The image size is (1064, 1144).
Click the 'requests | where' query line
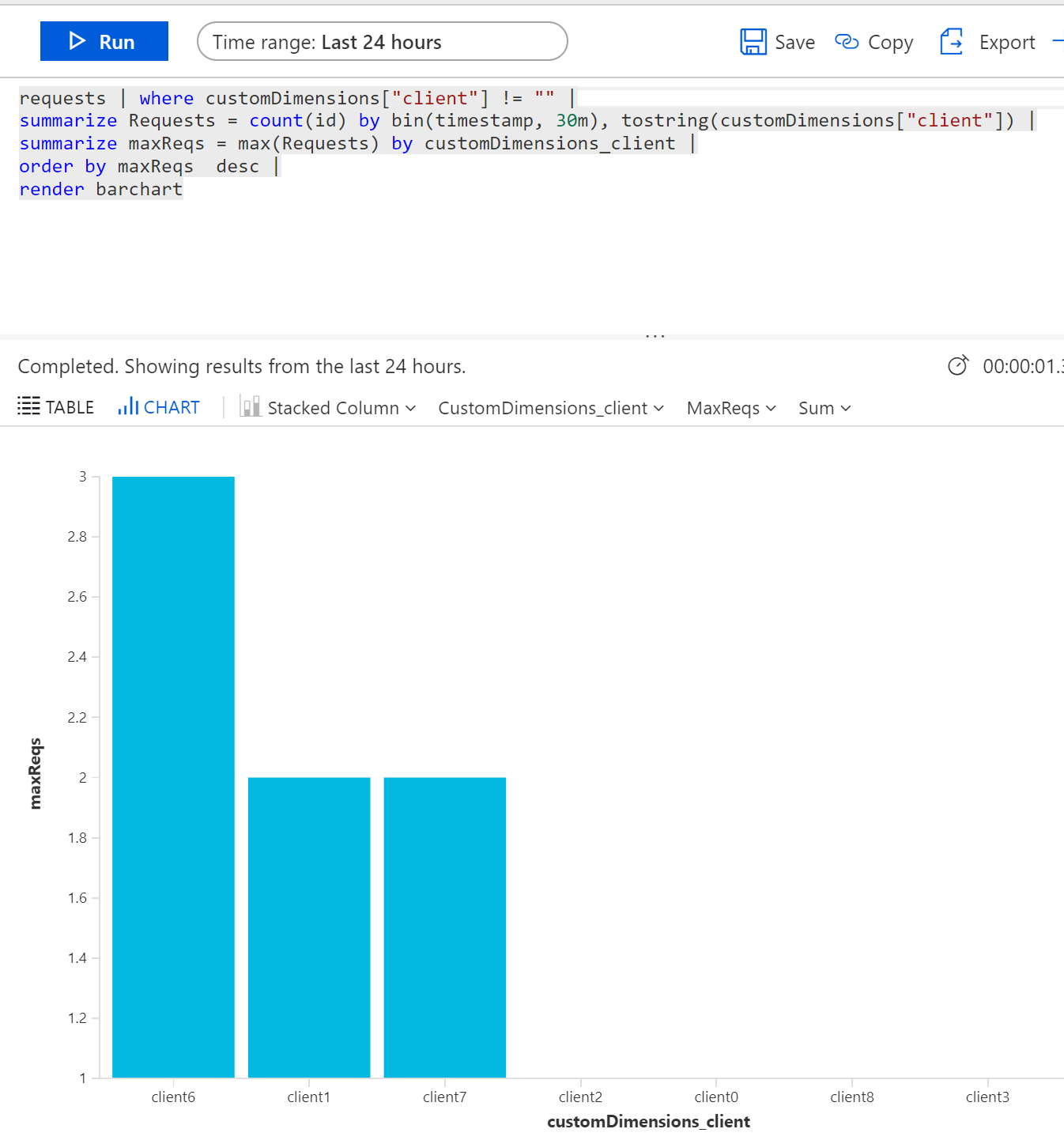pos(298,98)
